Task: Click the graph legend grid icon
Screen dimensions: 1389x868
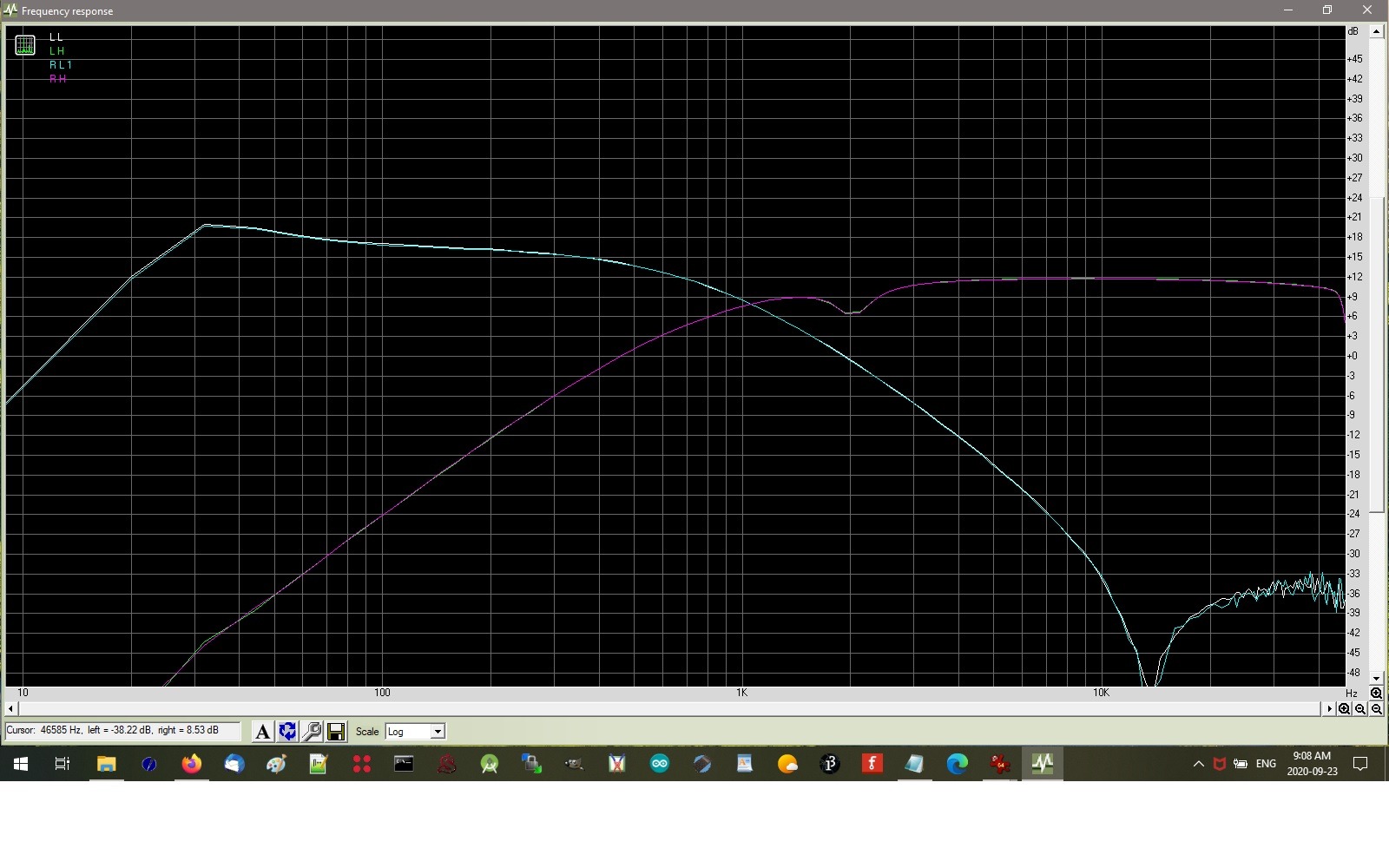Action: [25, 45]
